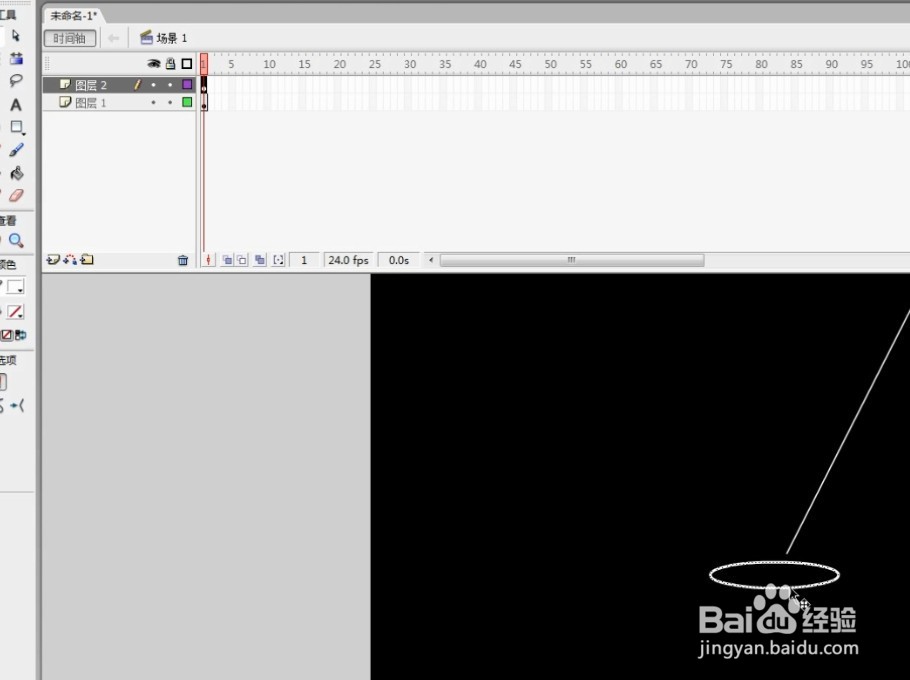
Task: Click the 24.0 fps frame rate
Action: (348, 261)
